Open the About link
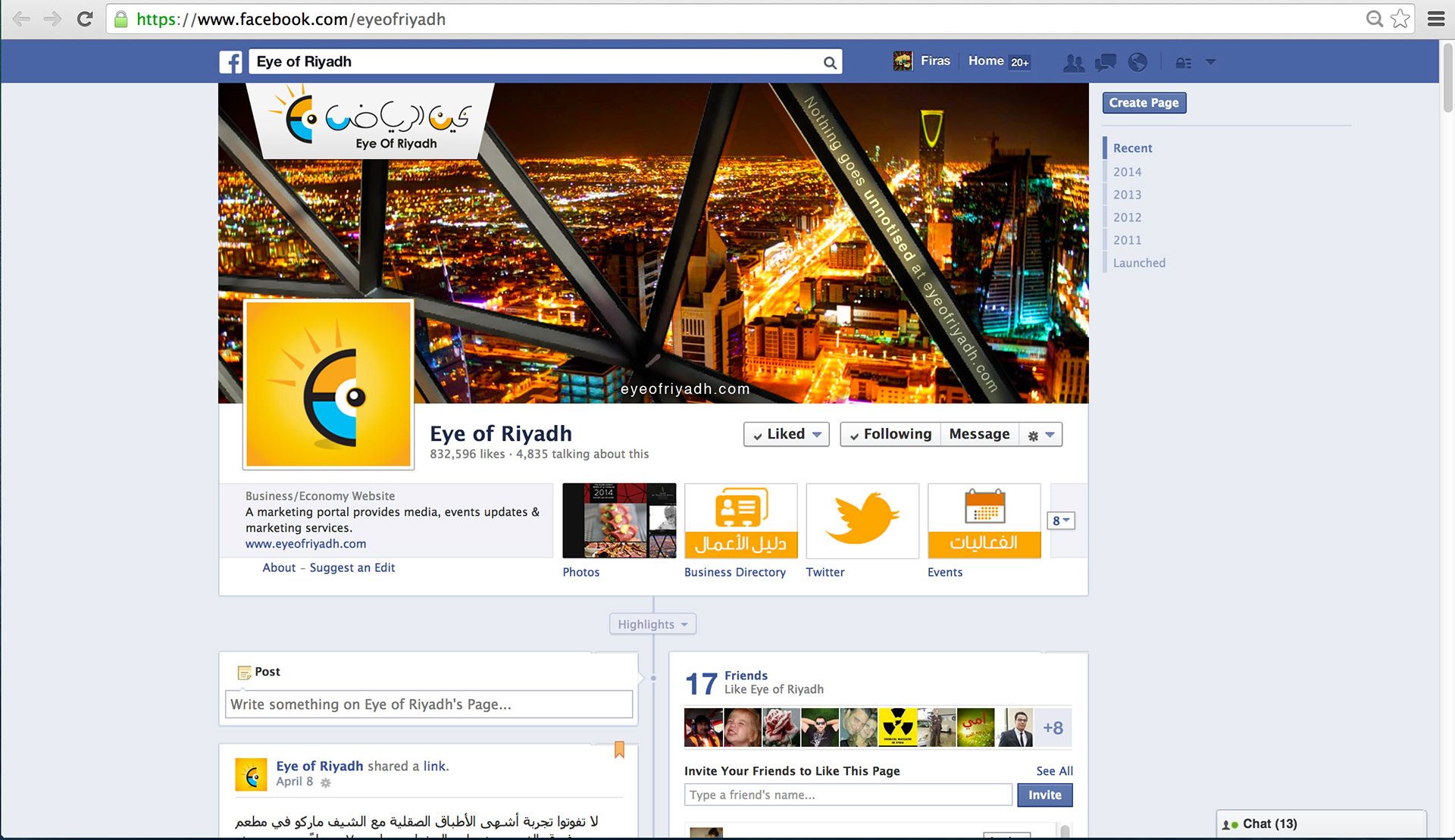This screenshot has width=1455, height=840. coord(279,567)
